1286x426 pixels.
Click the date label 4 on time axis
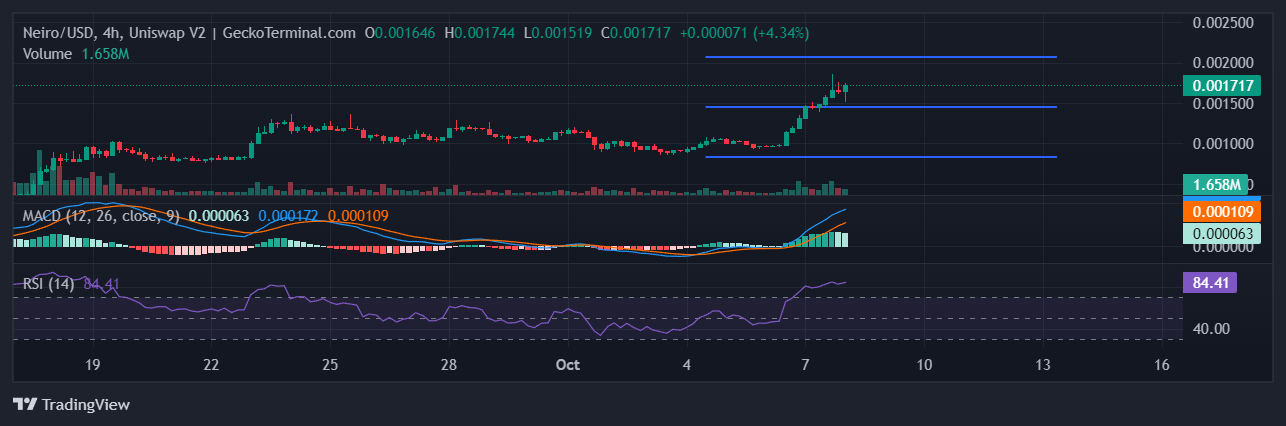tap(688, 365)
